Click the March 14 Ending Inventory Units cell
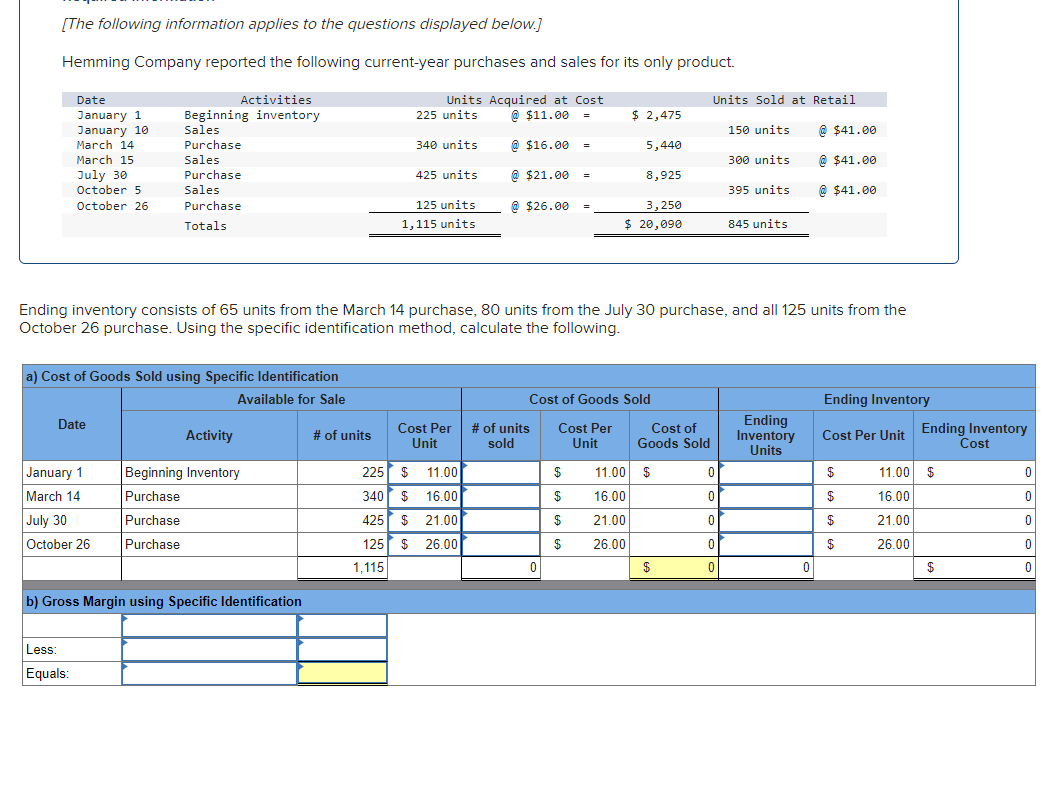The width and height of the screenshot is (1051, 802). tap(766, 496)
